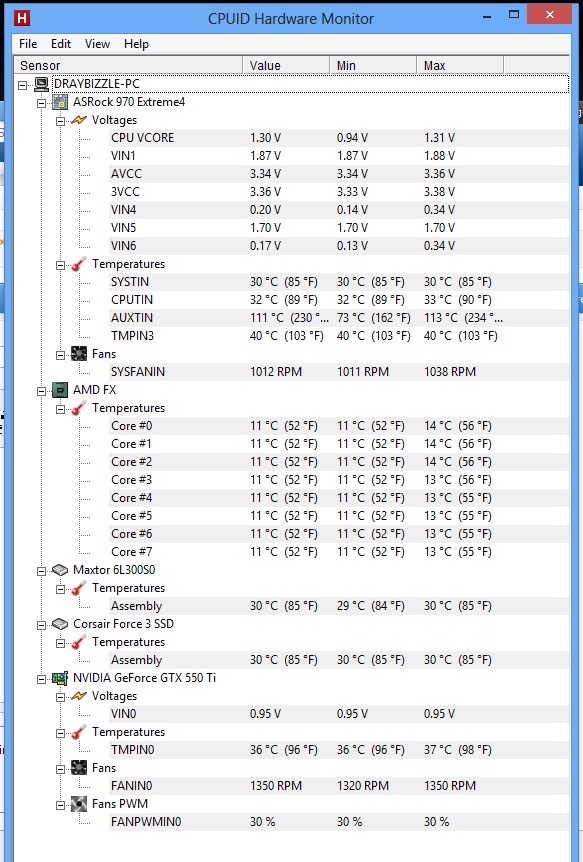Click the fan icon beside motherboard Fans
Screen dimensions: 583x862
tap(79, 354)
